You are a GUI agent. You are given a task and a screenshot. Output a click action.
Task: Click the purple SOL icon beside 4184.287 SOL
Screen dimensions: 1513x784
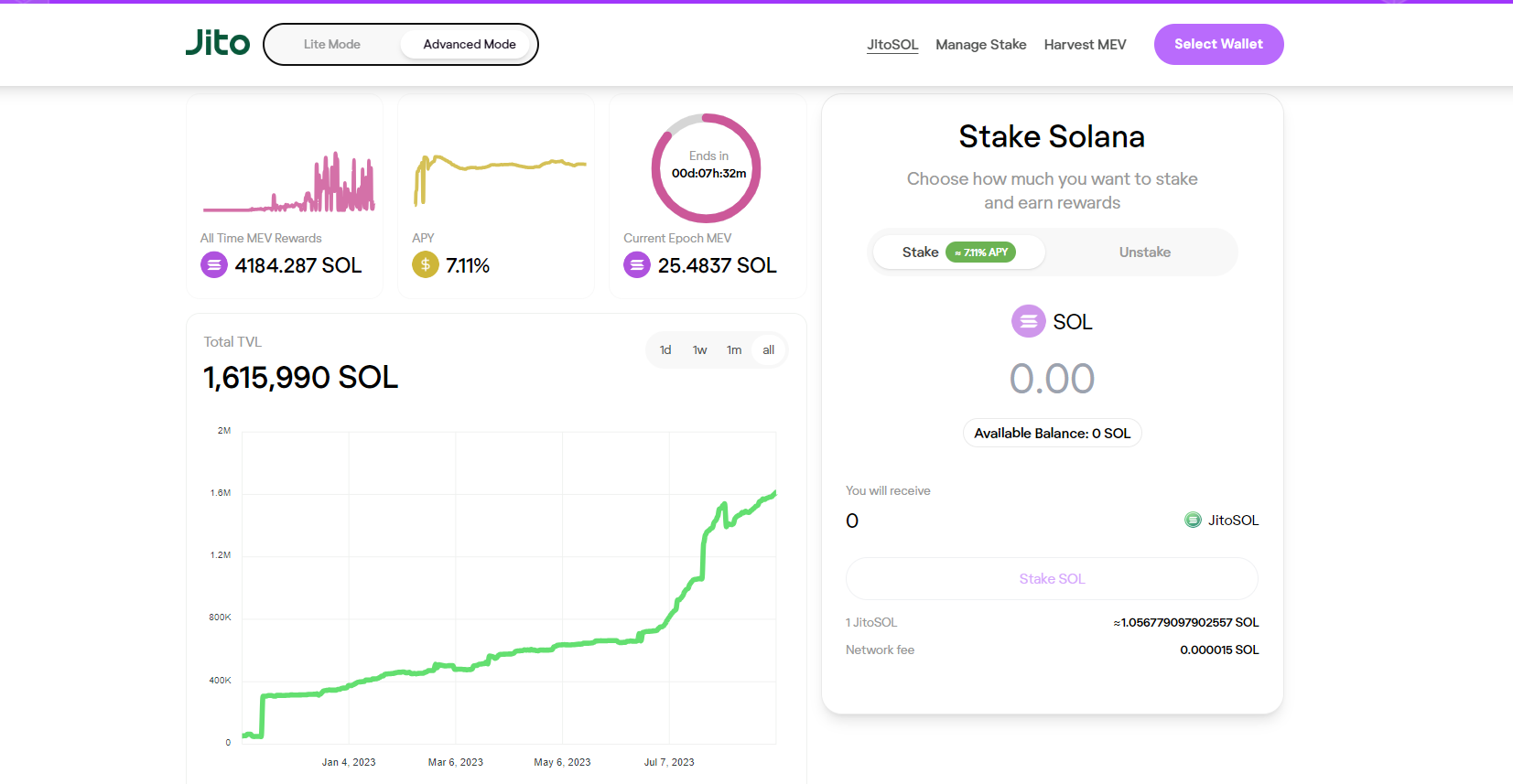click(214, 265)
